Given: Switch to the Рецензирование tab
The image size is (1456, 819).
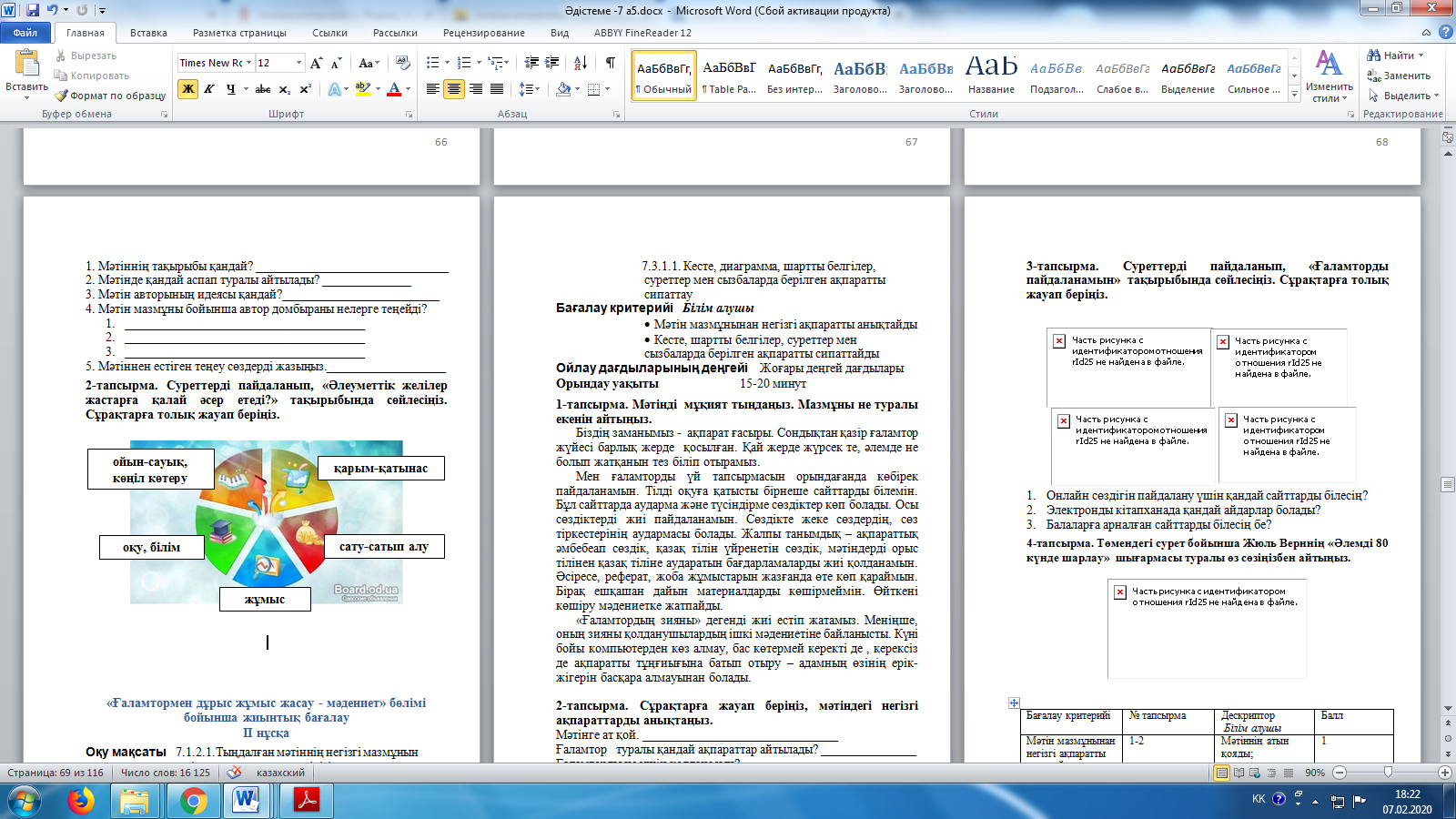Looking at the screenshot, I should [484, 33].
